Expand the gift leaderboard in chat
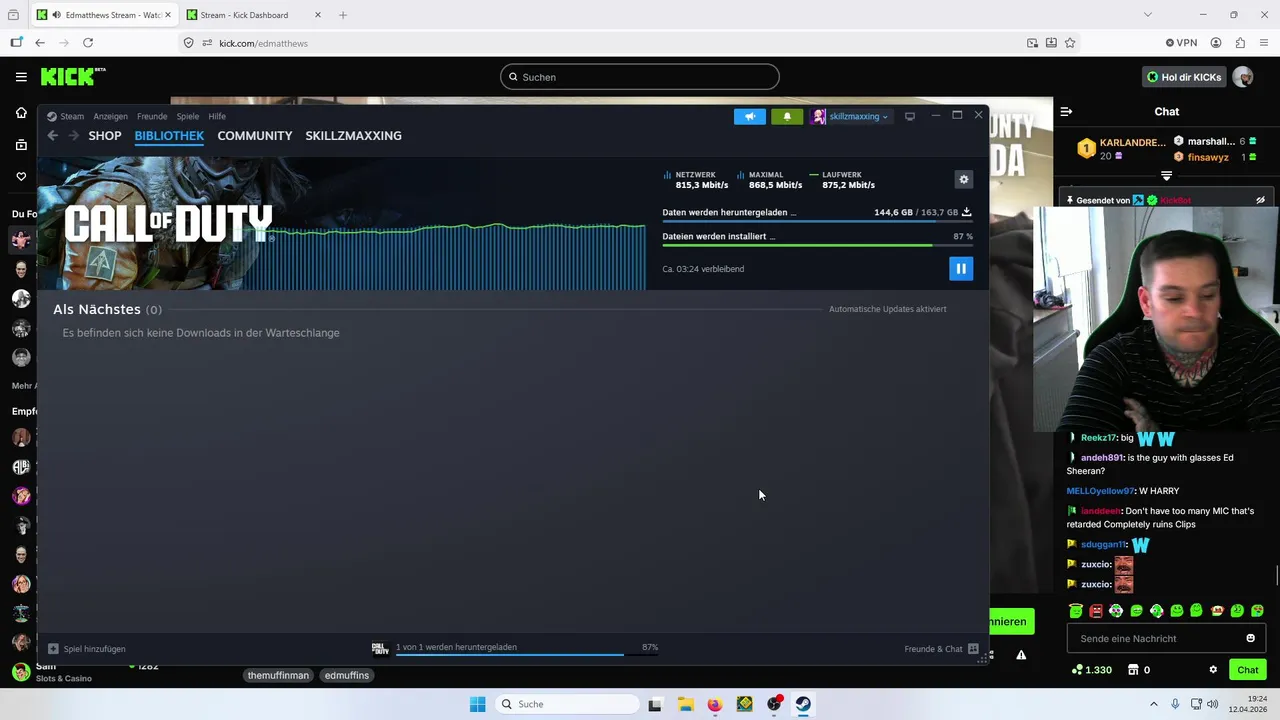The height and width of the screenshot is (720, 1280). 1166,176
